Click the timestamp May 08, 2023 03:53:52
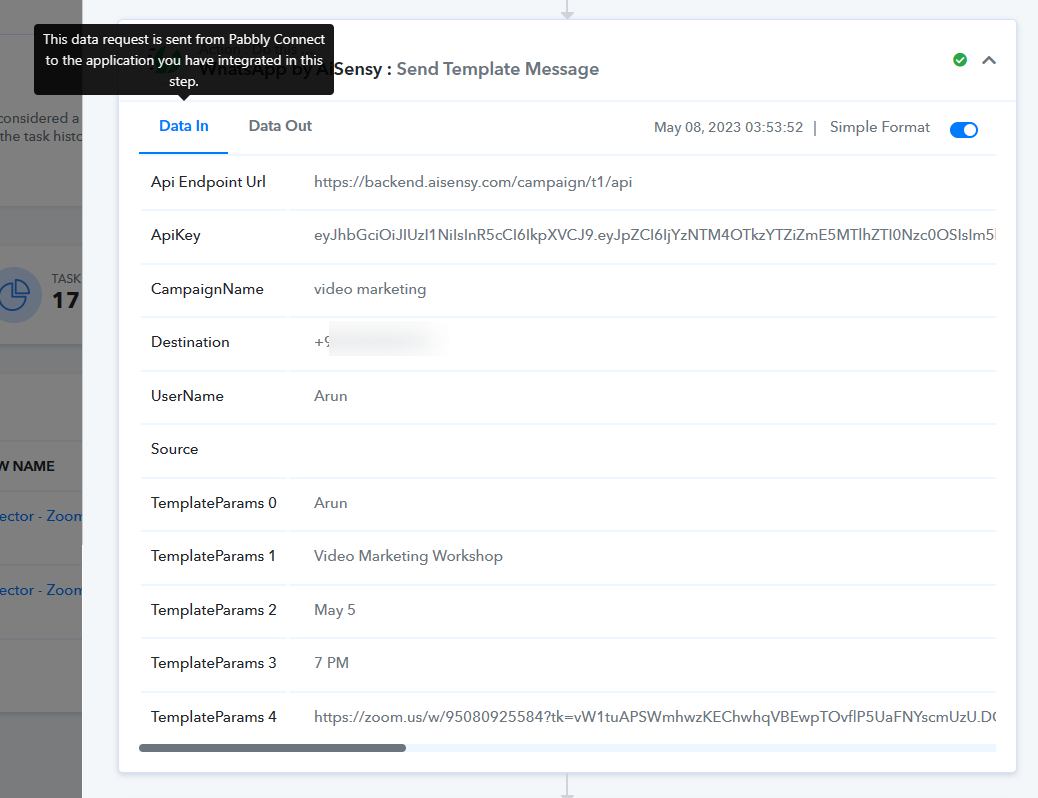1038x798 pixels. [728, 127]
